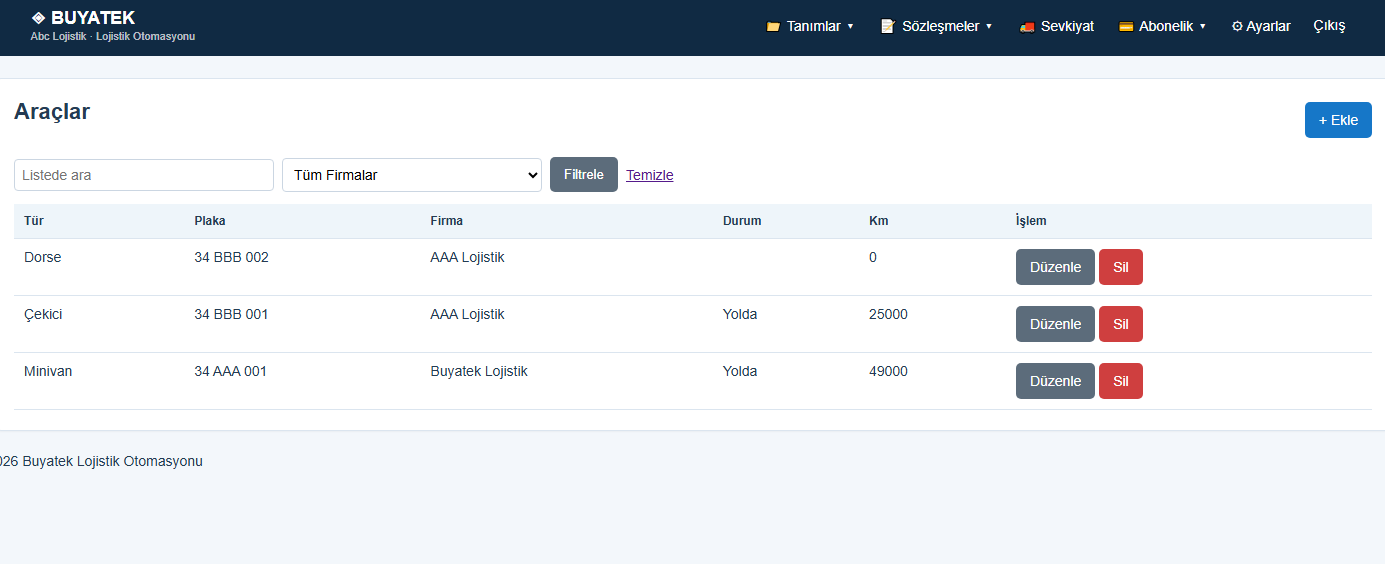Image resolution: width=1385 pixels, height=564 pixels.
Task: Delete the 34 BBB 001 vehicle
Action: (1121, 324)
